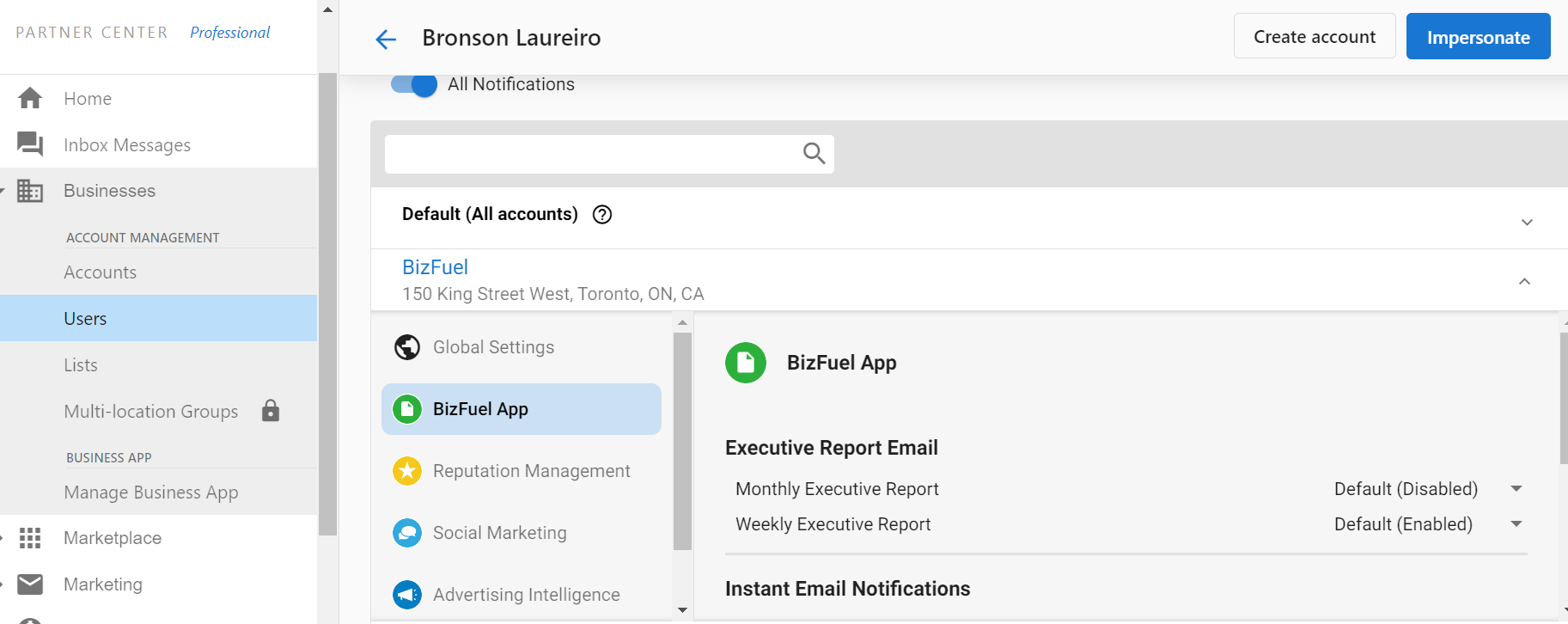This screenshot has height=624, width=1568.
Task: Click the product list scroll down arrow
Action: pyautogui.click(x=682, y=610)
